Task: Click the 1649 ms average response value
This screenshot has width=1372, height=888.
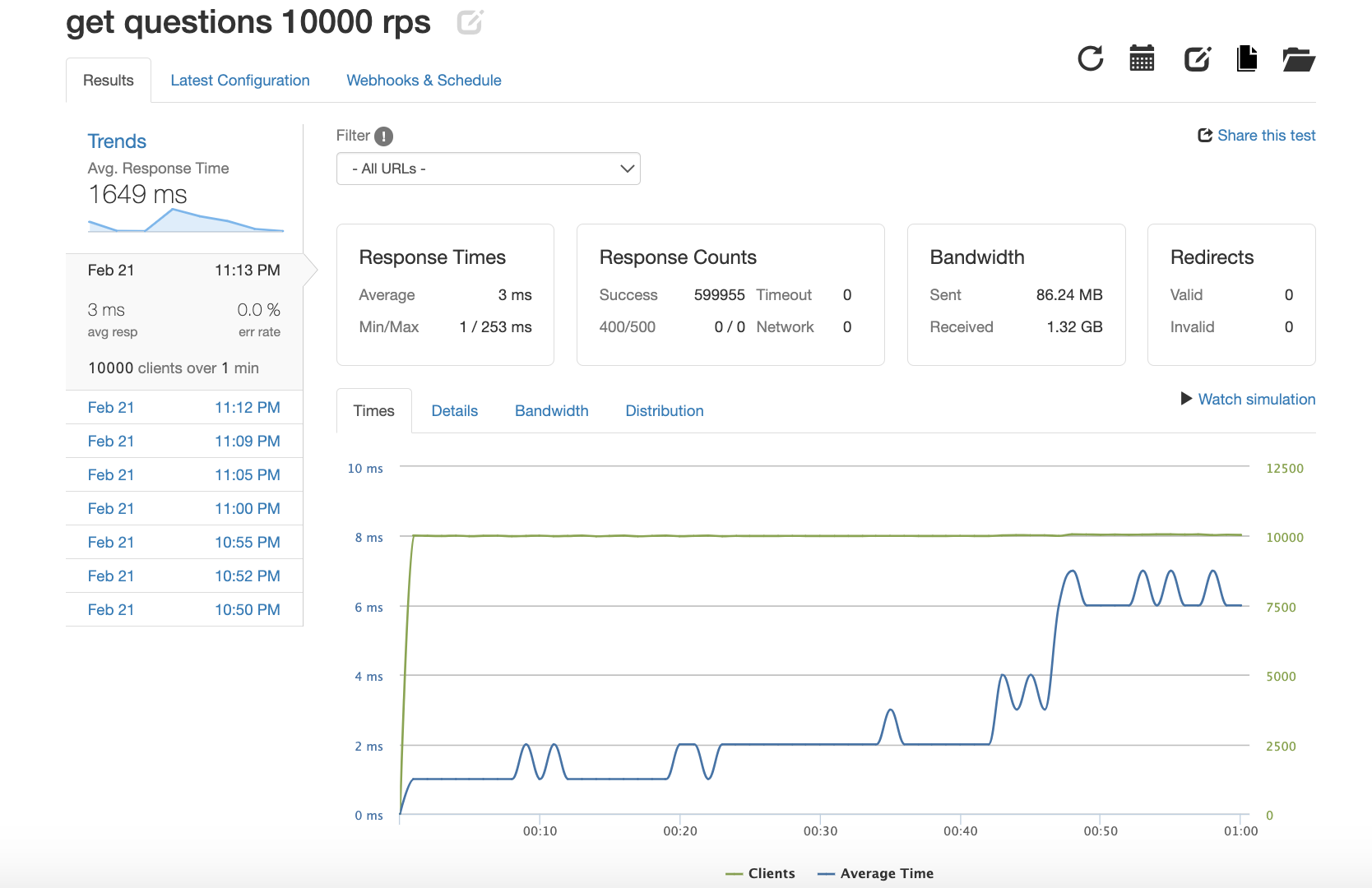Action: coord(137,195)
